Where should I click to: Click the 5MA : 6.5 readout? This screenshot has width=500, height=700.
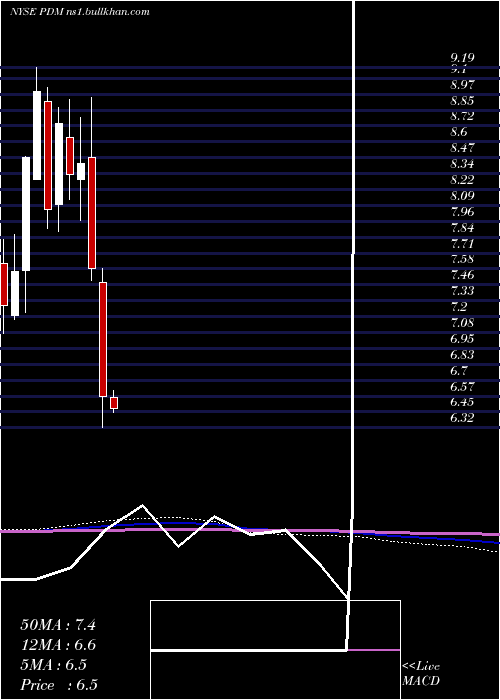(x=53, y=665)
